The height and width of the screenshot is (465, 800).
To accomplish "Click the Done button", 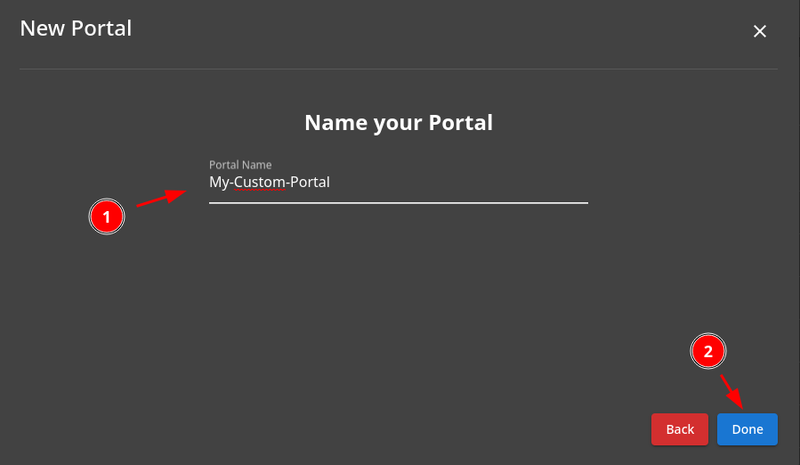I will coord(747,429).
